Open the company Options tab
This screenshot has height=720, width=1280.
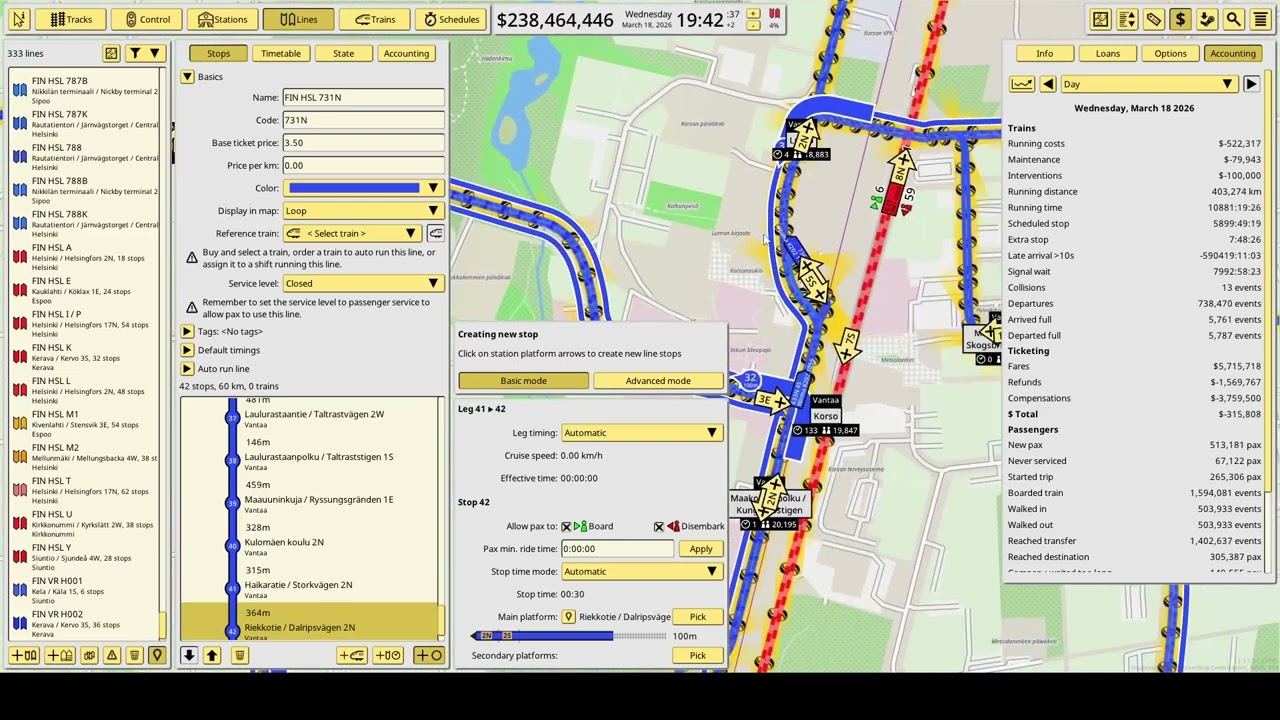click(1170, 53)
